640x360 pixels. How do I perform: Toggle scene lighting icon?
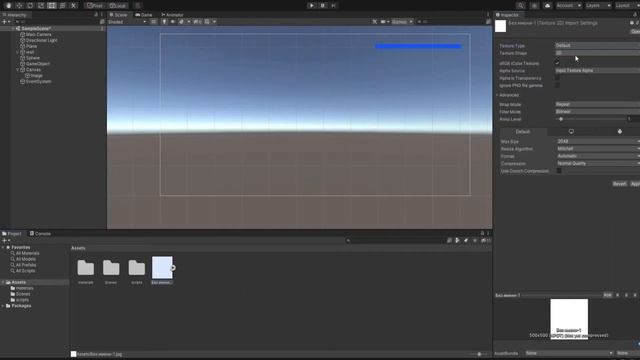point(164,22)
